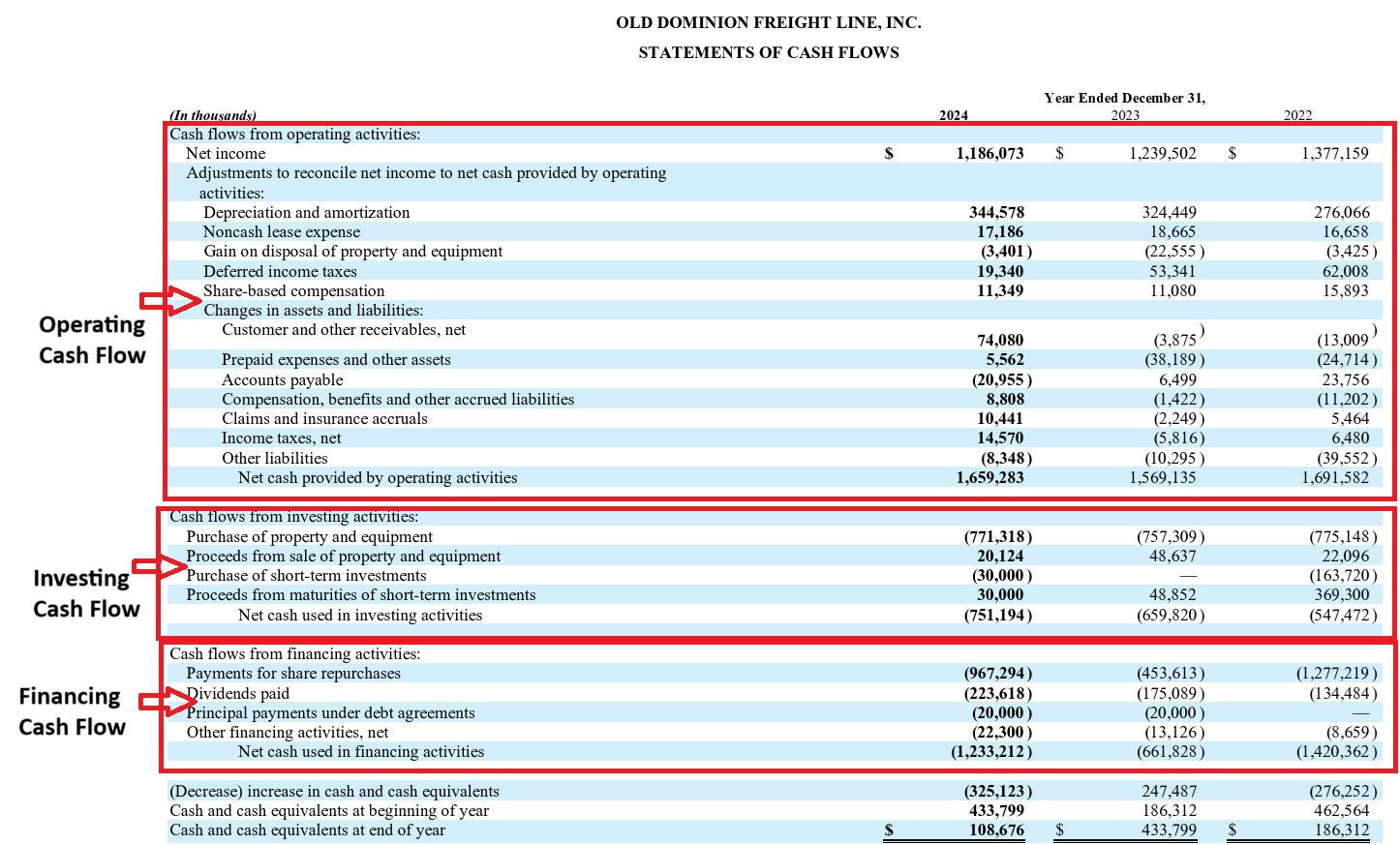1400x845 pixels.
Task: Click the STATEMENTS OF CASH FLOWS heading
Action: (768, 52)
